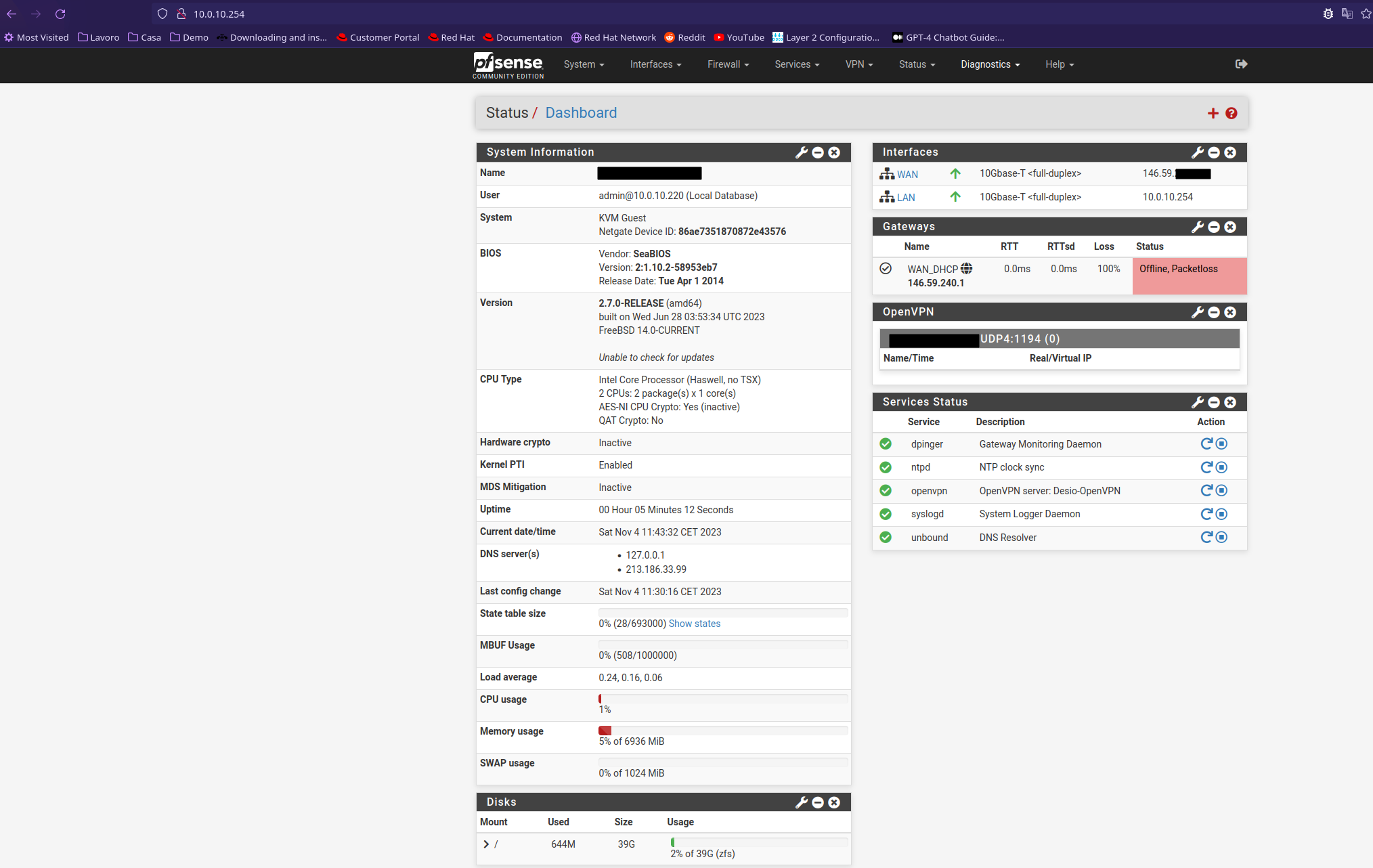Click the red plus add-widget icon
This screenshot has width=1373, height=868.
pyautogui.click(x=1213, y=113)
